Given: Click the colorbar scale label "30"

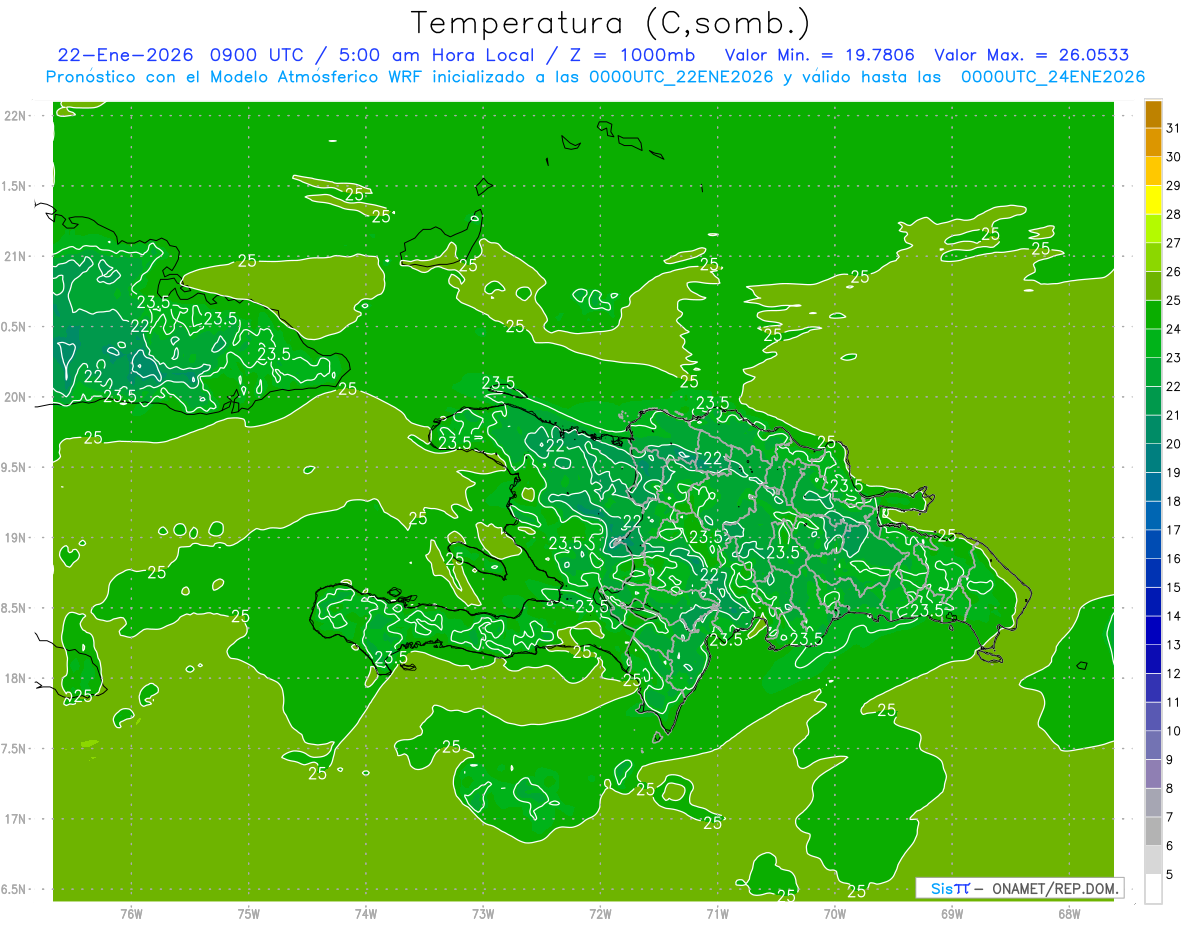Looking at the screenshot, I should point(1174,157).
